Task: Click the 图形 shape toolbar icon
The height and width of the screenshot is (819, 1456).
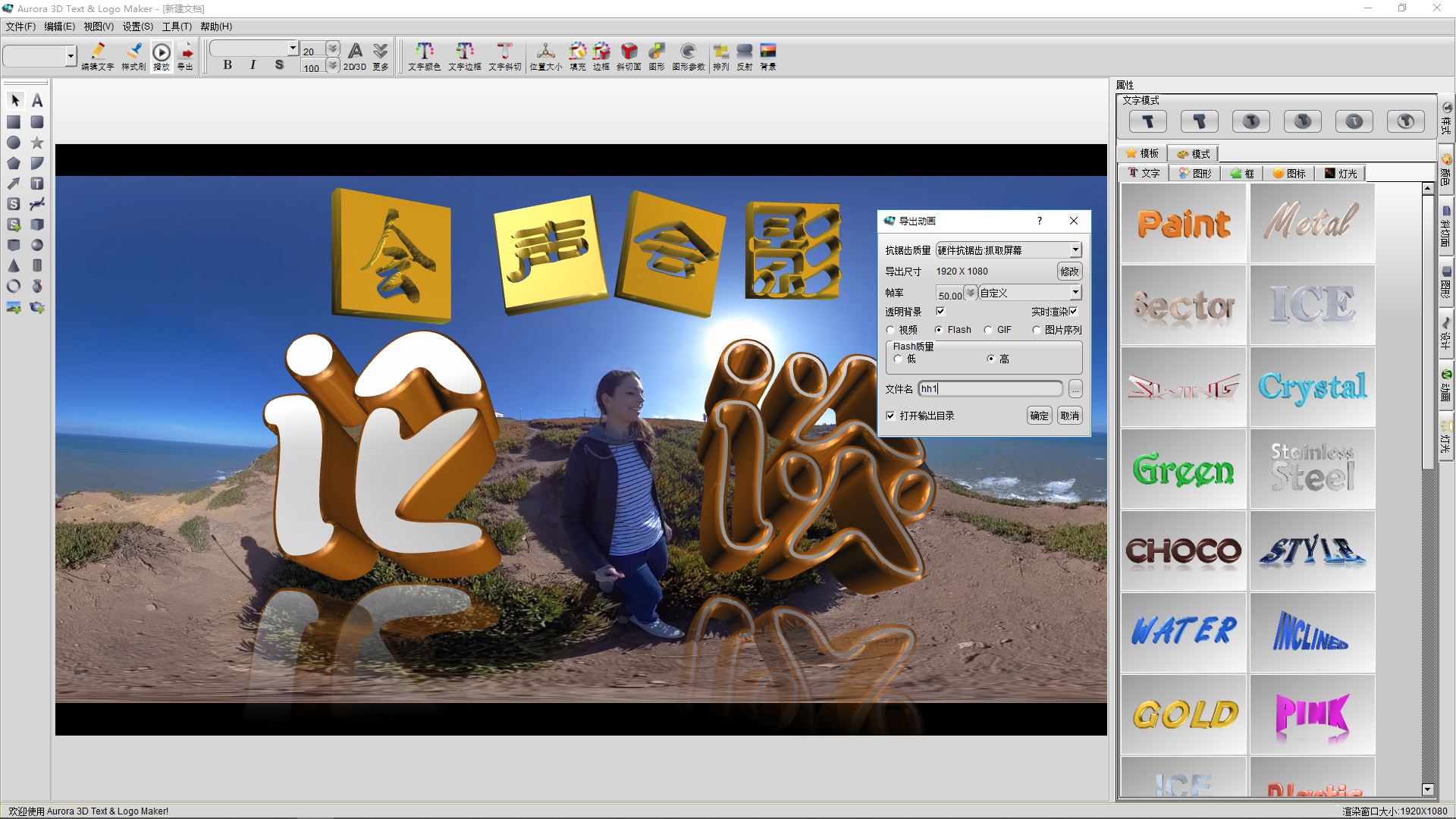Action: (657, 56)
